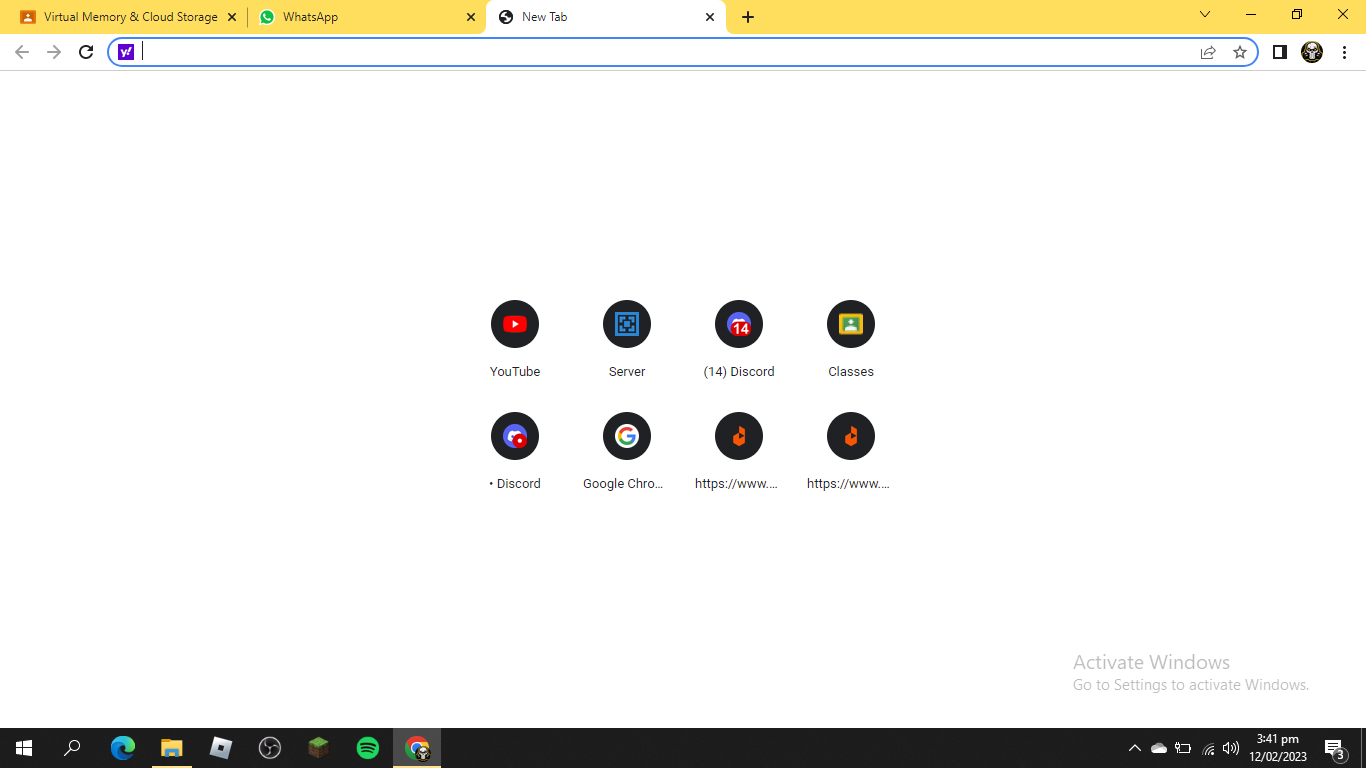Viewport: 1366px width, 768px height.
Task: Open the volume control tray icon
Action: click(x=1231, y=748)
